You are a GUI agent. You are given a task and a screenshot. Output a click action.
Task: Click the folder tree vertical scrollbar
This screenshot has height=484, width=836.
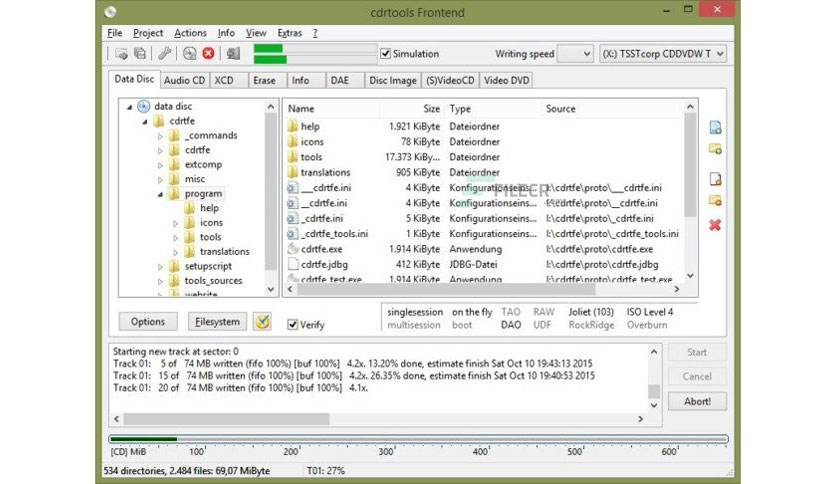point(271,198)
